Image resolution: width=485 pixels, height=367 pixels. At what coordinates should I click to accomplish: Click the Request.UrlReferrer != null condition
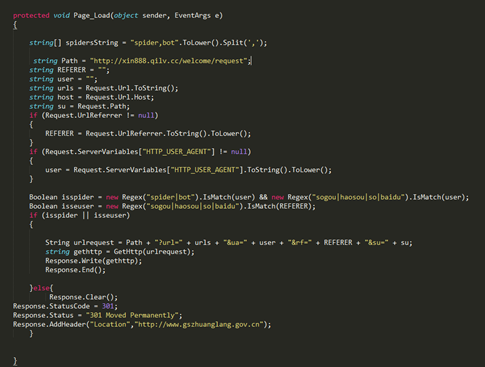pos(100,115)
